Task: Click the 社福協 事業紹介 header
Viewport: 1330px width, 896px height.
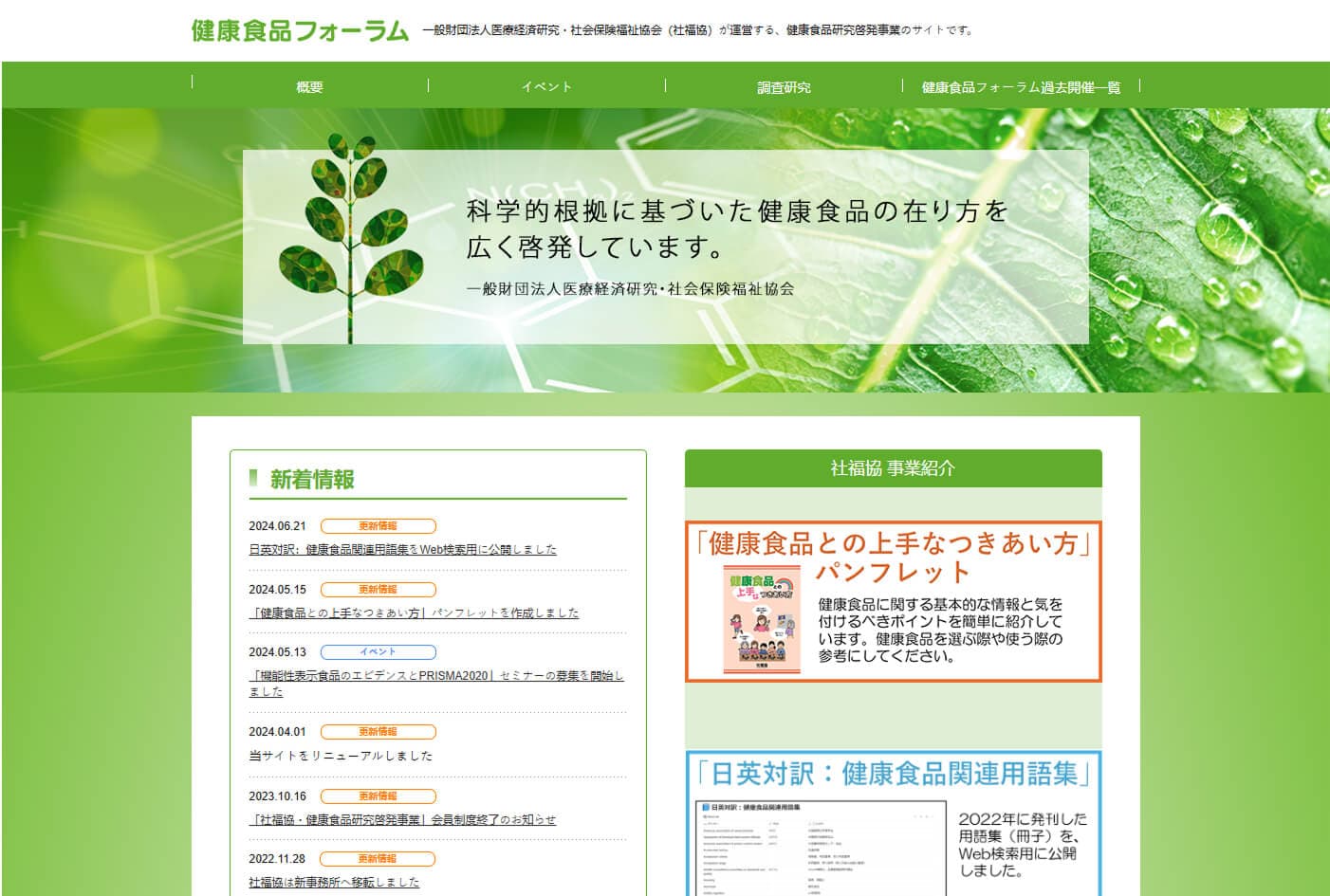Action: [x=893, y=468]
